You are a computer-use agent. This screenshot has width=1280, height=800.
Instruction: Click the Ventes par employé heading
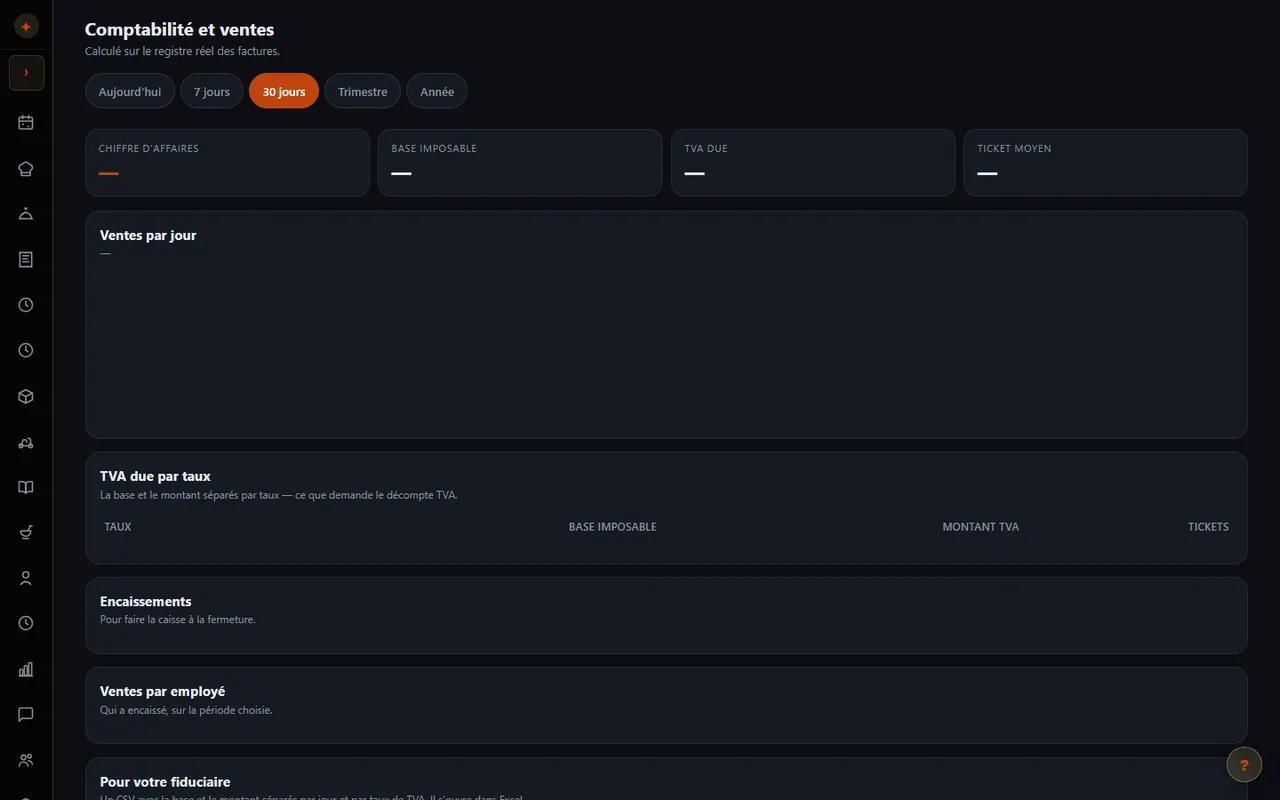[162, 691]
